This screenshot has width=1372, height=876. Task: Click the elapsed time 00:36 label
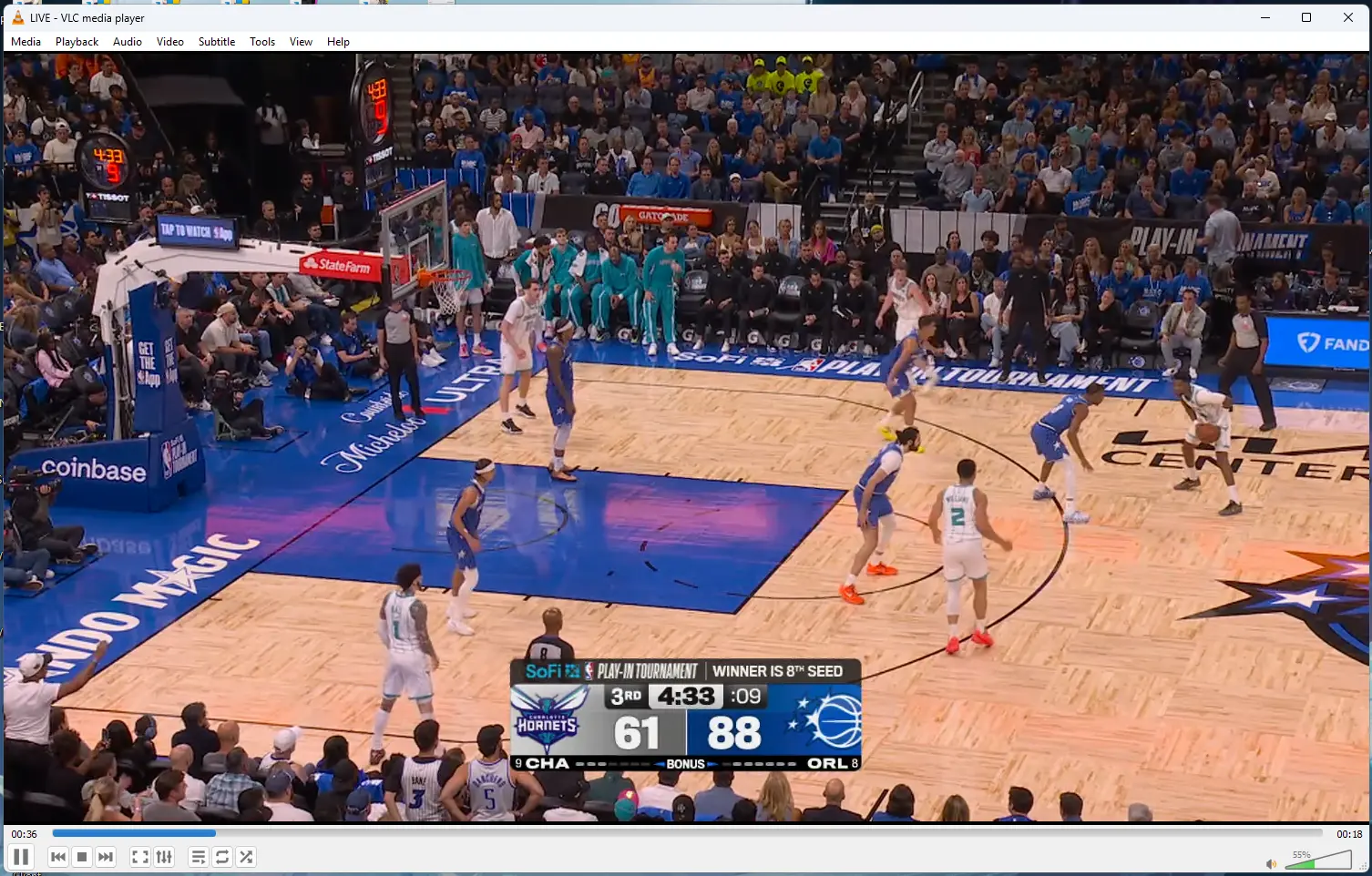(x=25, y=834)
